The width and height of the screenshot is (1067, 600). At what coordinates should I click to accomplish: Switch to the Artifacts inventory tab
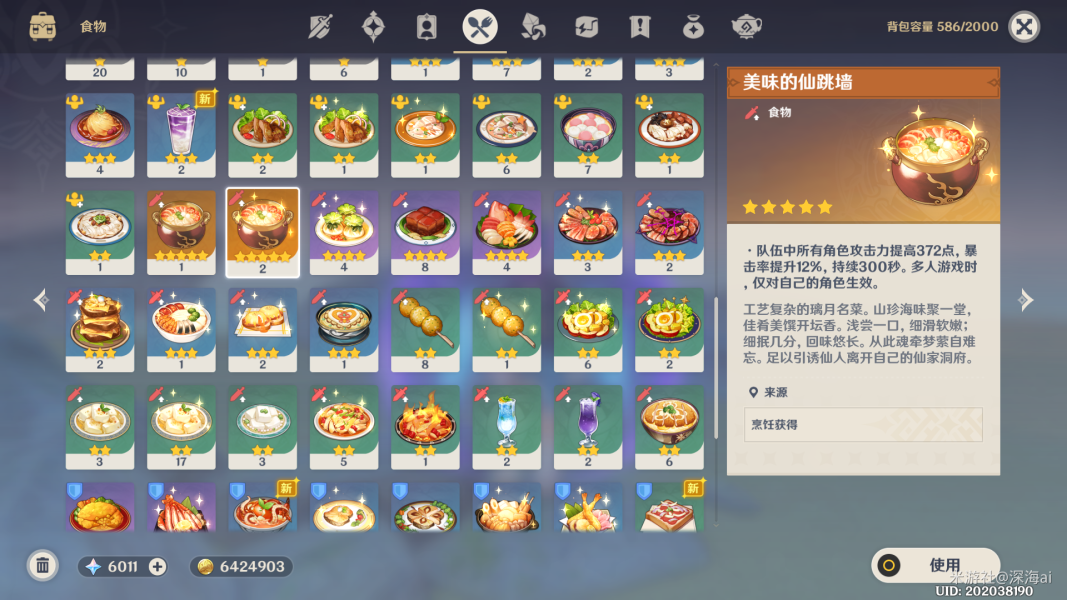click(x=373, y=27)
